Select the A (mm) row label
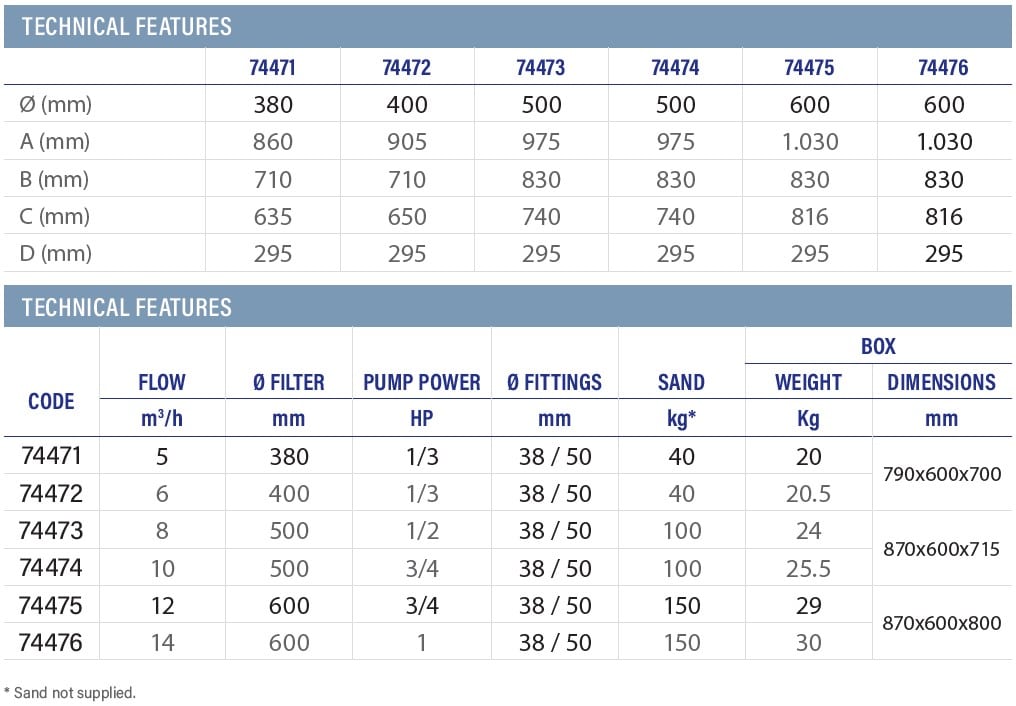Image resolution: width=1016 pixels, height=706 pixels. (55, 142)
